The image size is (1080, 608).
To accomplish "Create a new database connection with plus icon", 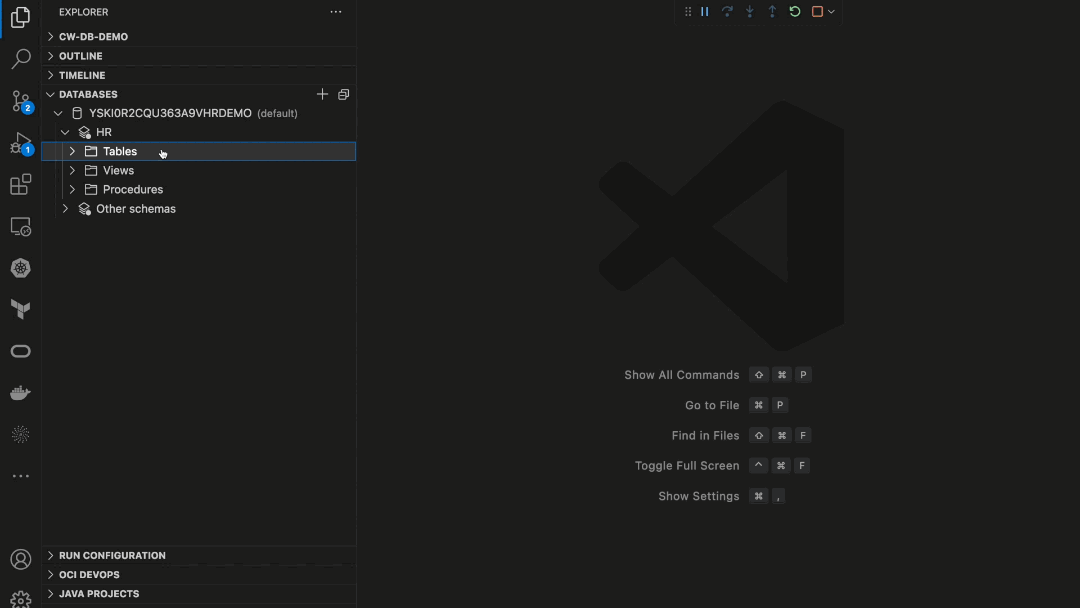I will pos(322,93).
